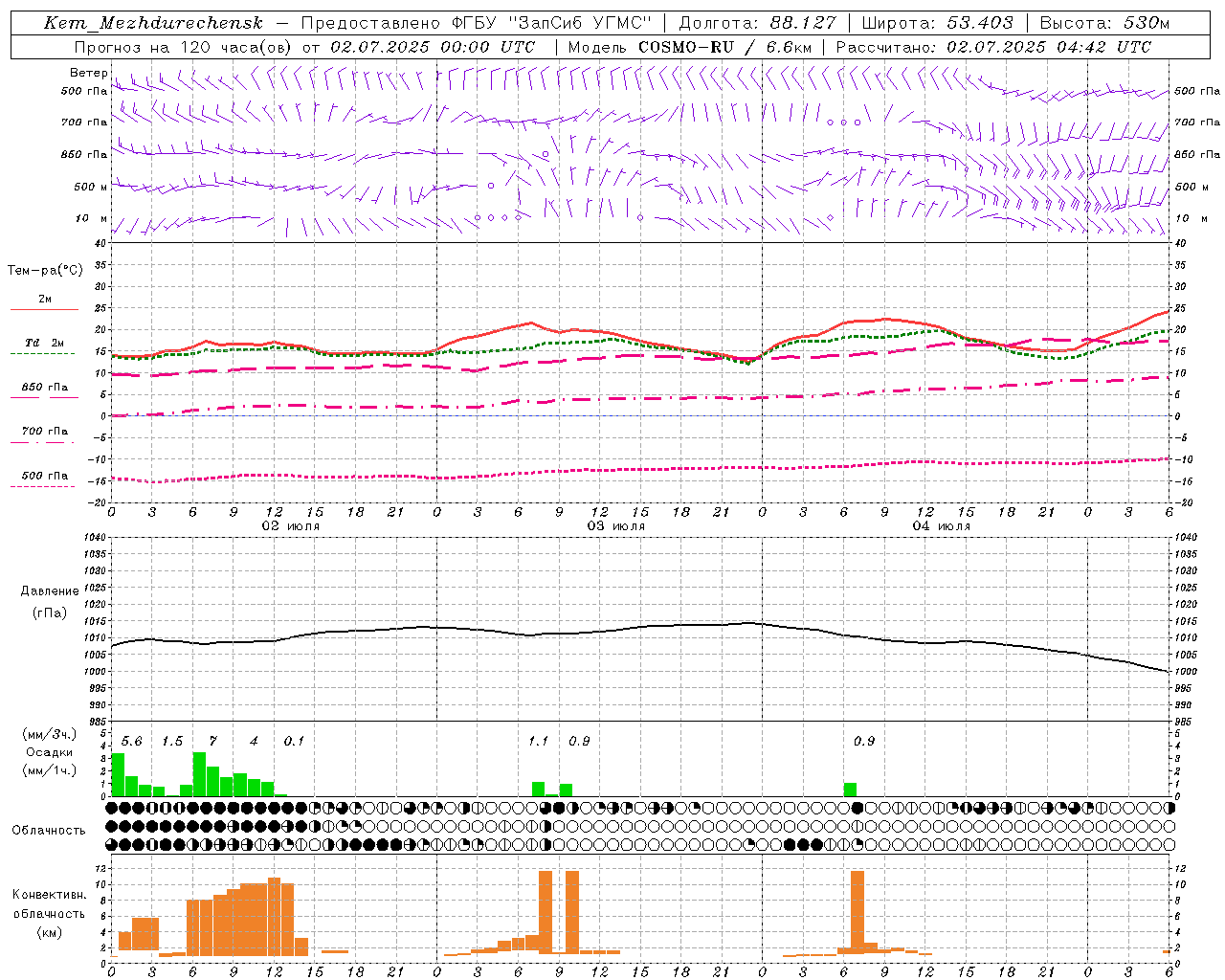Click the Тем-ра(°C) chart label
The image size is (1225, 980).
[x=45, y=271]
